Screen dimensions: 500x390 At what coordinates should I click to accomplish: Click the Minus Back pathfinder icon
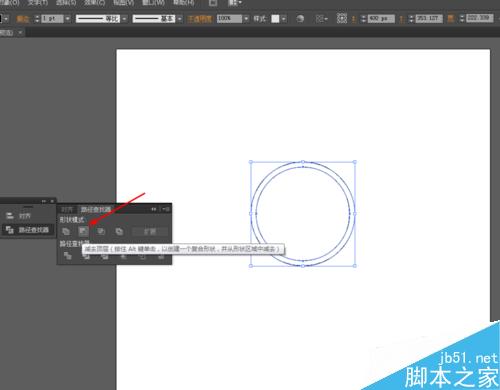(x=161, y=257)
